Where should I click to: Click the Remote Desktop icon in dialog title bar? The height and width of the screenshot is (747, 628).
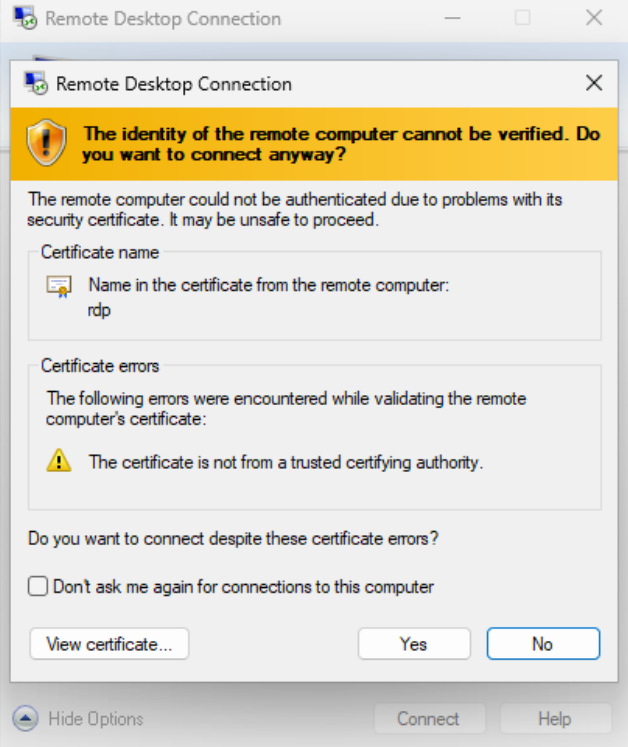(x=36, y=83)
